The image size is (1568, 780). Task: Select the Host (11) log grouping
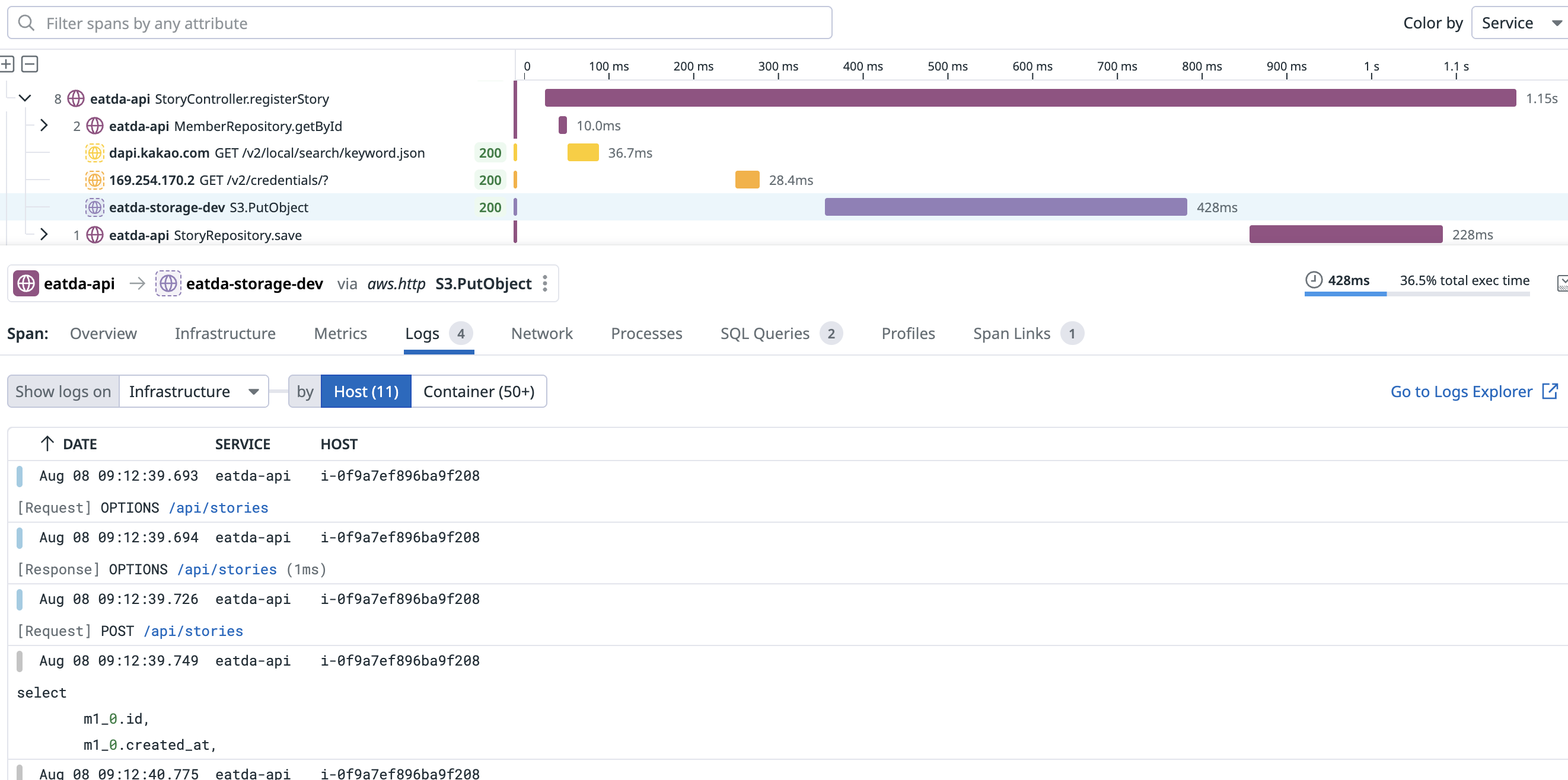[x=366, y=391]
